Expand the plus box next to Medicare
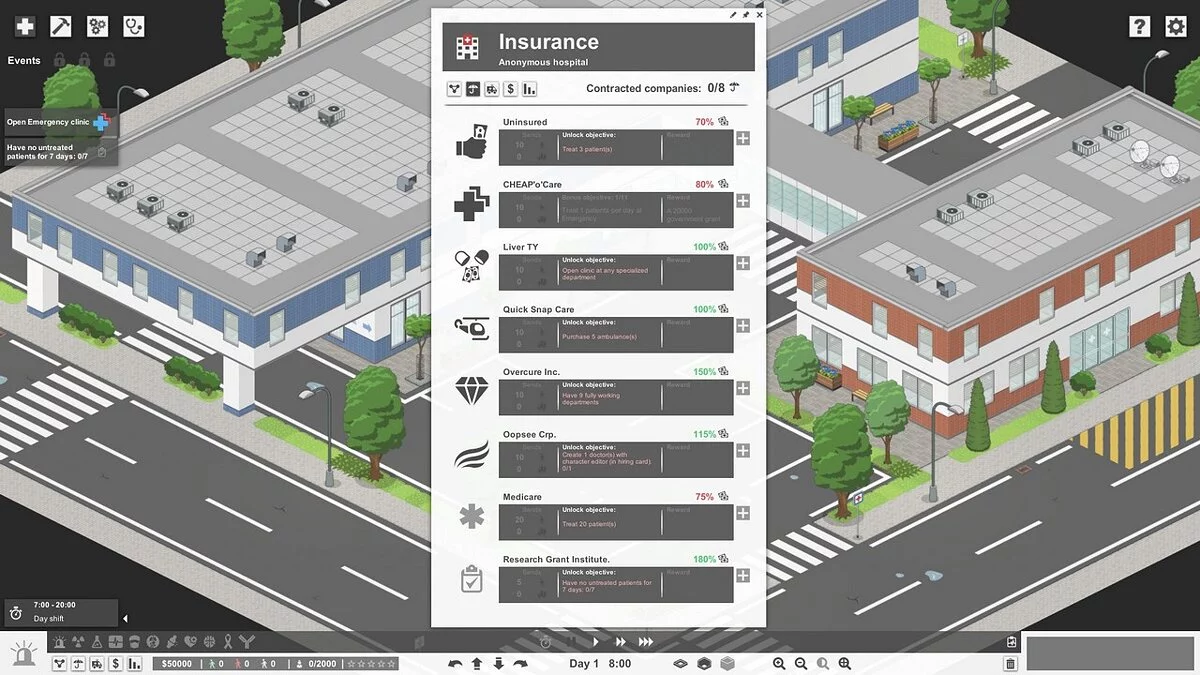The image size is (1200, 675). point(741,513)
